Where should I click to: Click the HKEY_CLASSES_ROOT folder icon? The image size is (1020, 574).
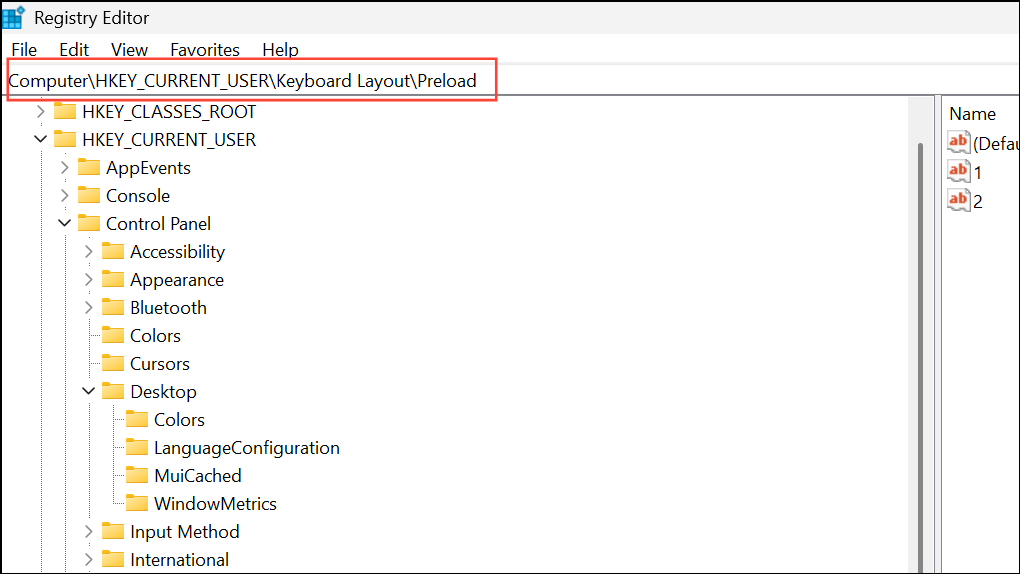pyautogui.click(x=64, y=111)
